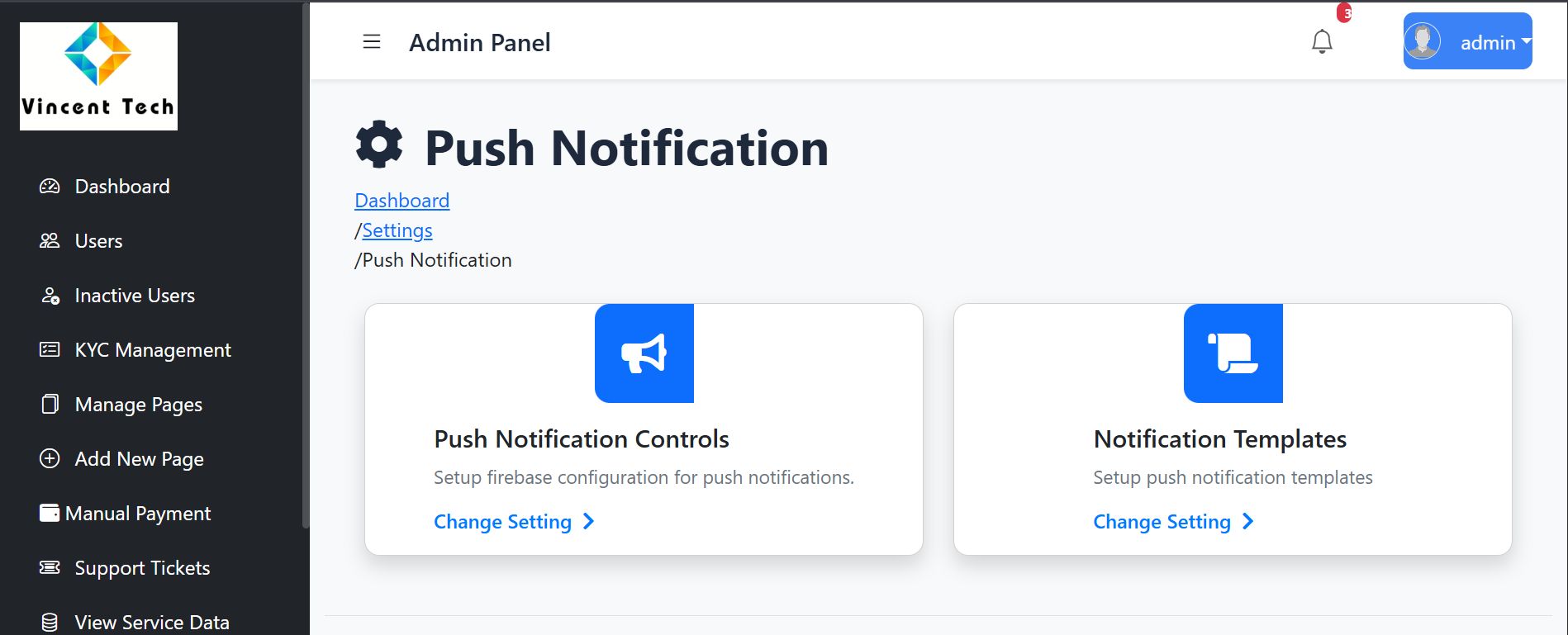Click the Support Tickets icon in sidebar

[50, 568]
